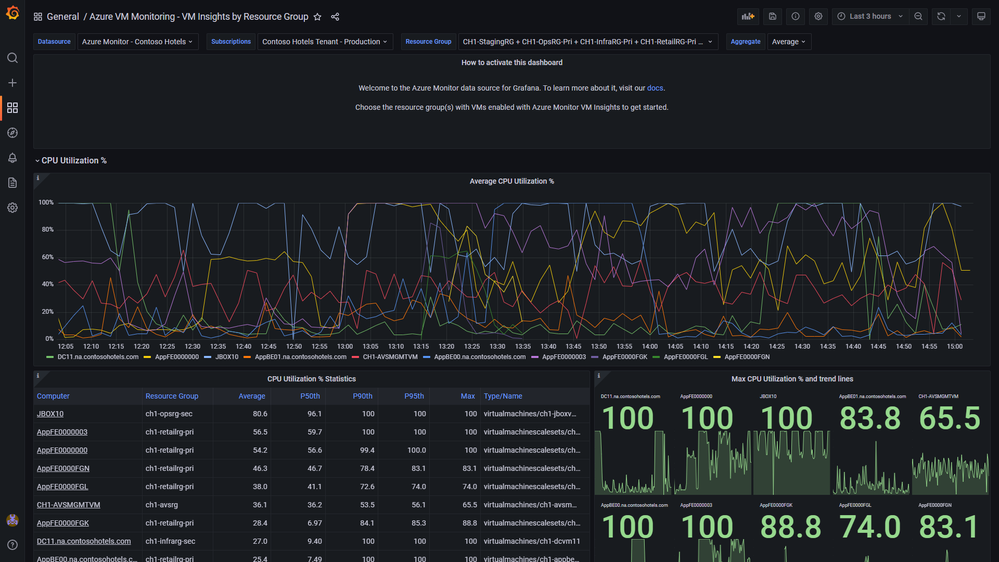Open AppFE0000FGN computer link in table

tap(62, 468)
